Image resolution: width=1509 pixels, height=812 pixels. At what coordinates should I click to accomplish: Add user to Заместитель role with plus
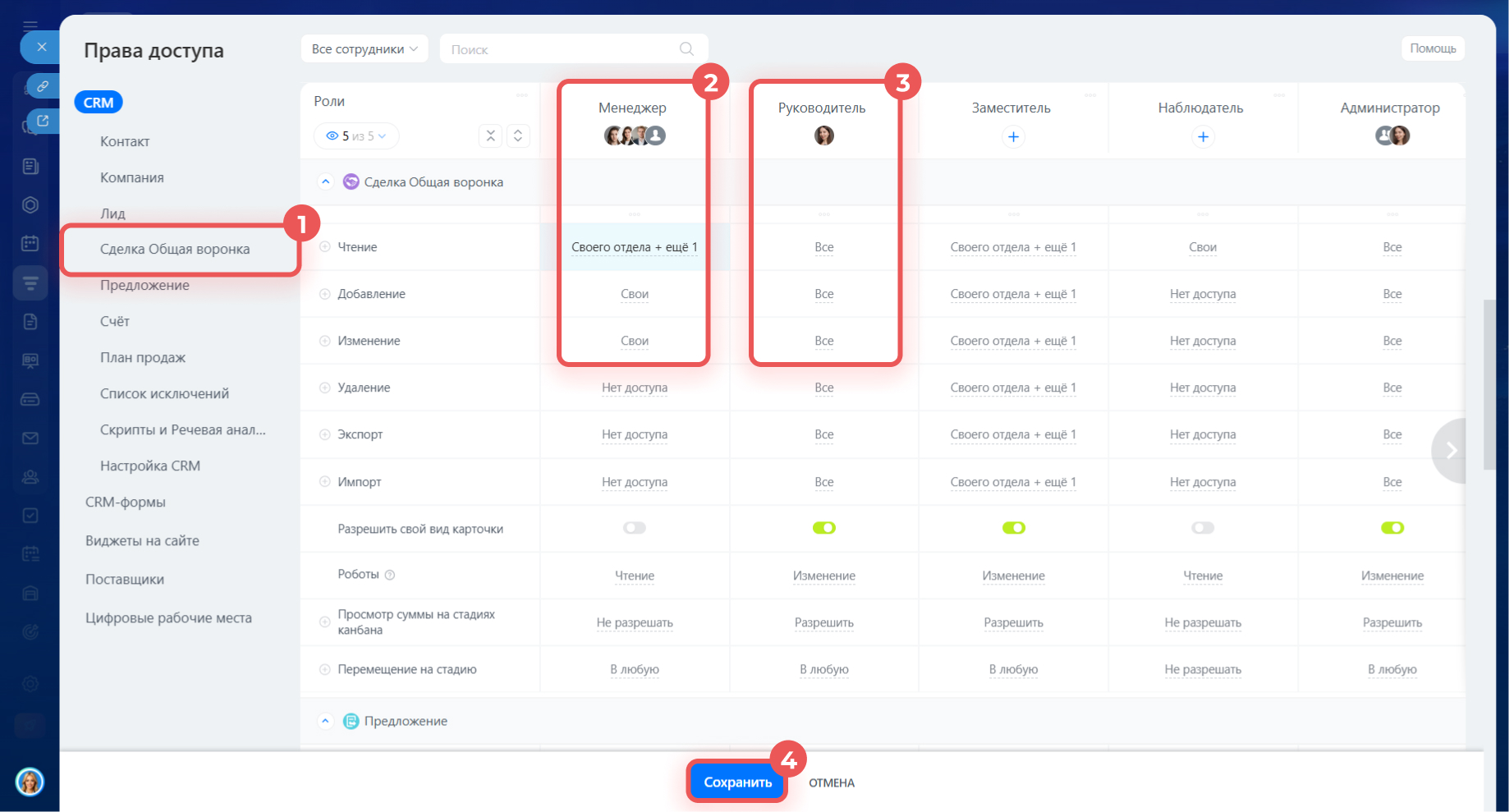tap(1013, 137)
